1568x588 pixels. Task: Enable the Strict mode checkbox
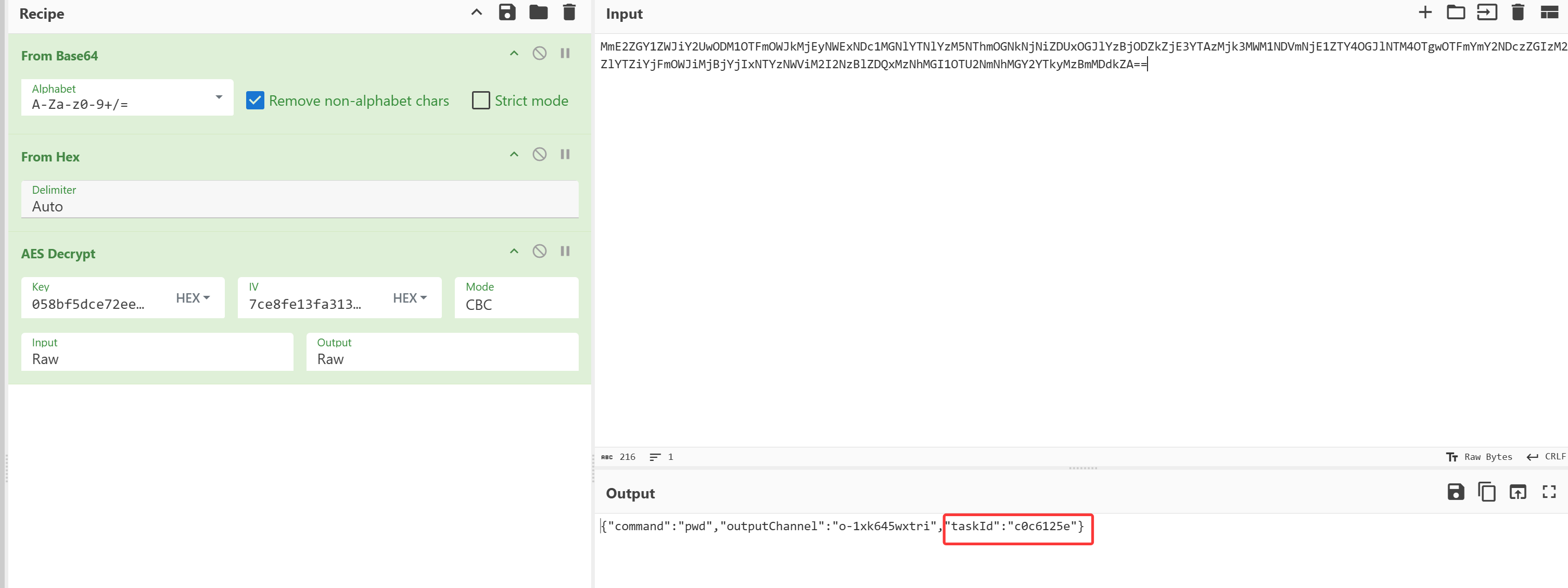click(480, 101)
